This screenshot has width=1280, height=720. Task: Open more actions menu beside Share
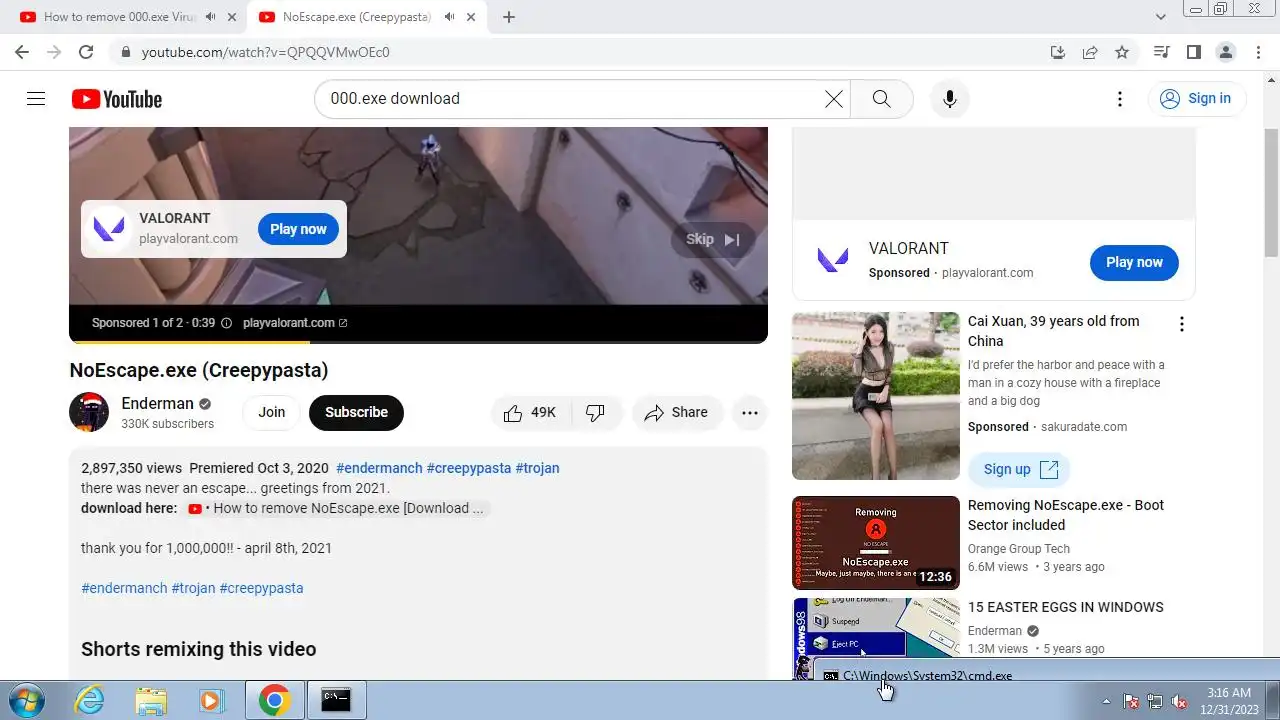pyautogui.click(x=750, y=412)
